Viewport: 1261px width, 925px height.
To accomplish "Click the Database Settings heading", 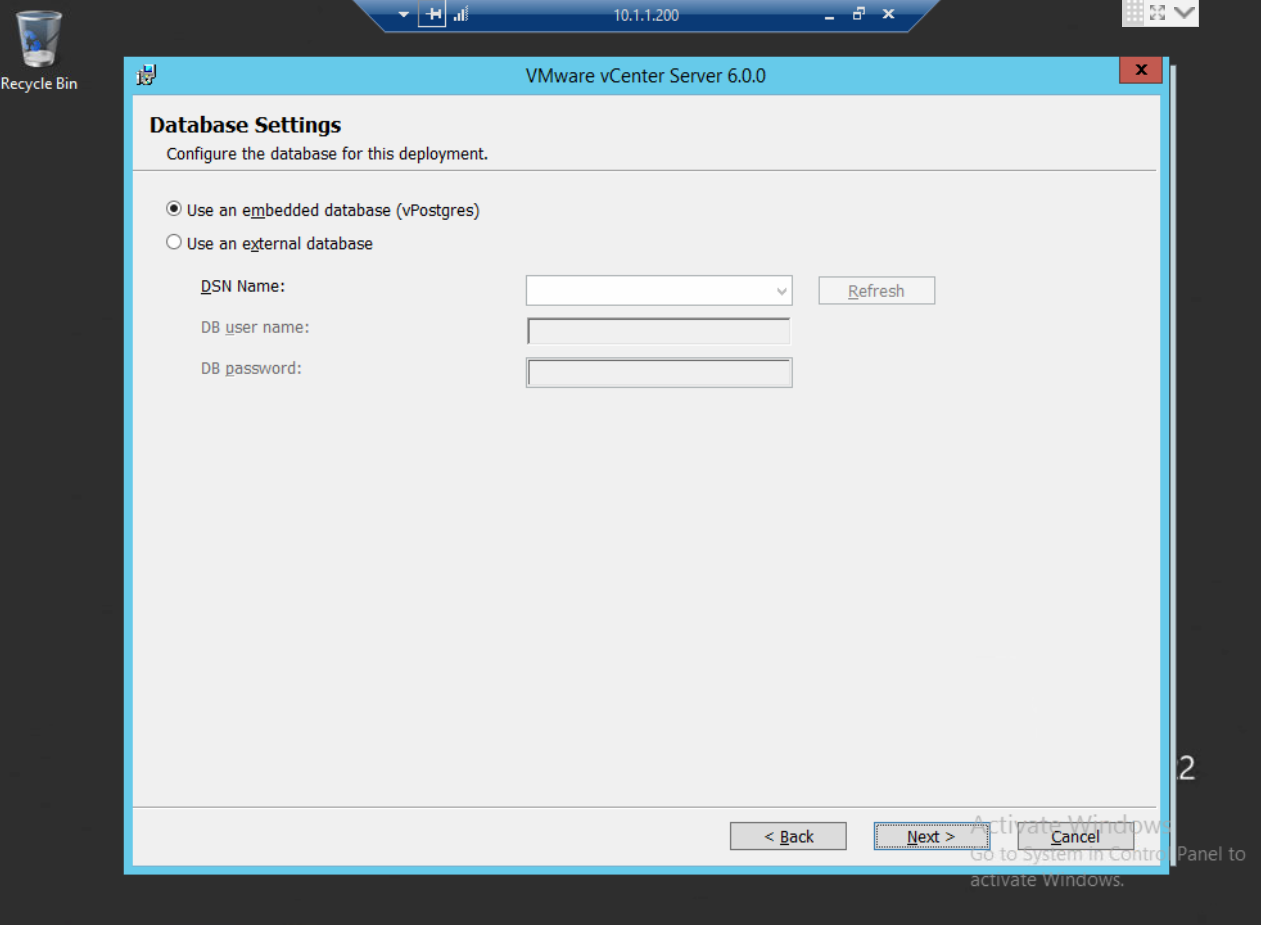I will [245, 125].
